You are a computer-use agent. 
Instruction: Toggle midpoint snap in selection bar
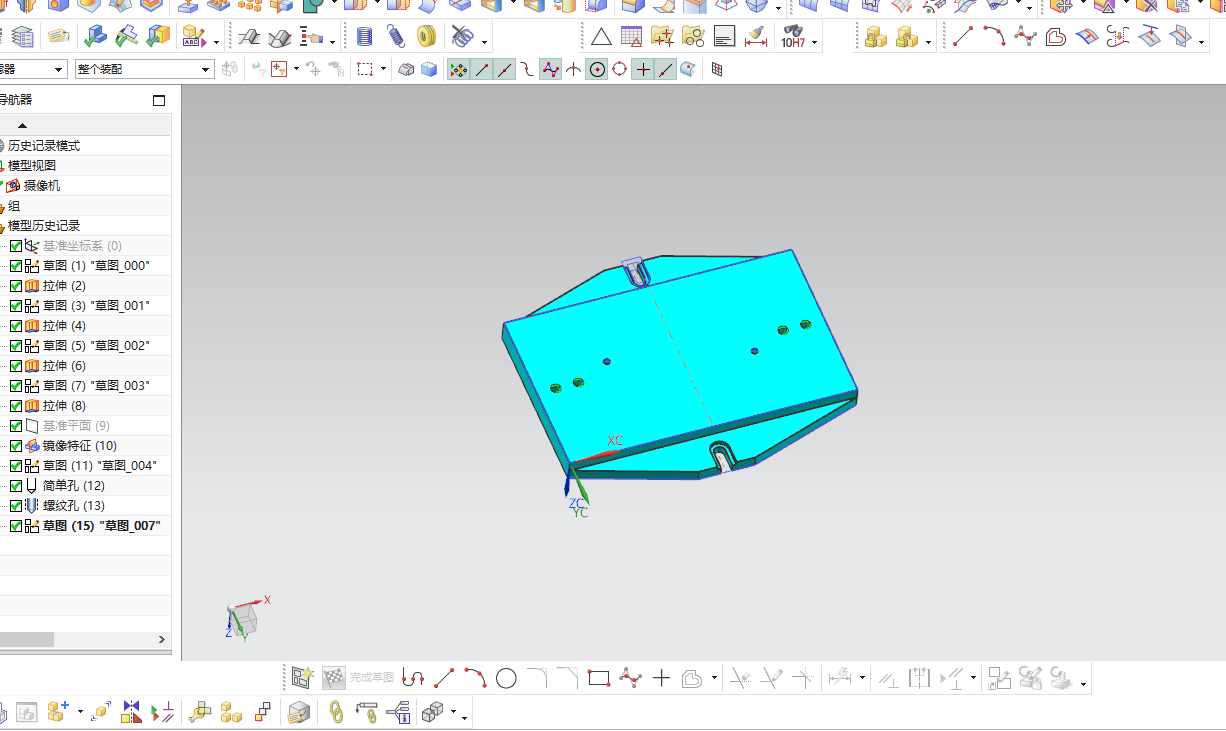click(x=505, y=70)
